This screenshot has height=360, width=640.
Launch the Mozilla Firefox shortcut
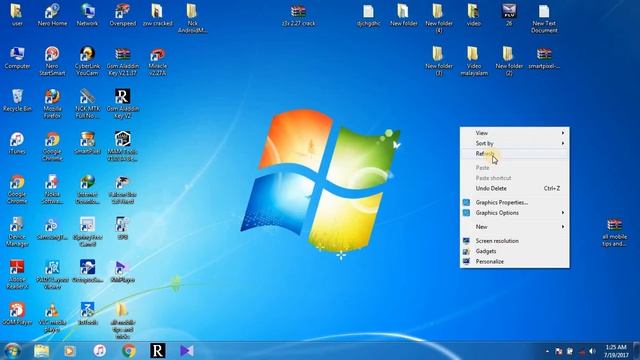[x=52, y=103]
